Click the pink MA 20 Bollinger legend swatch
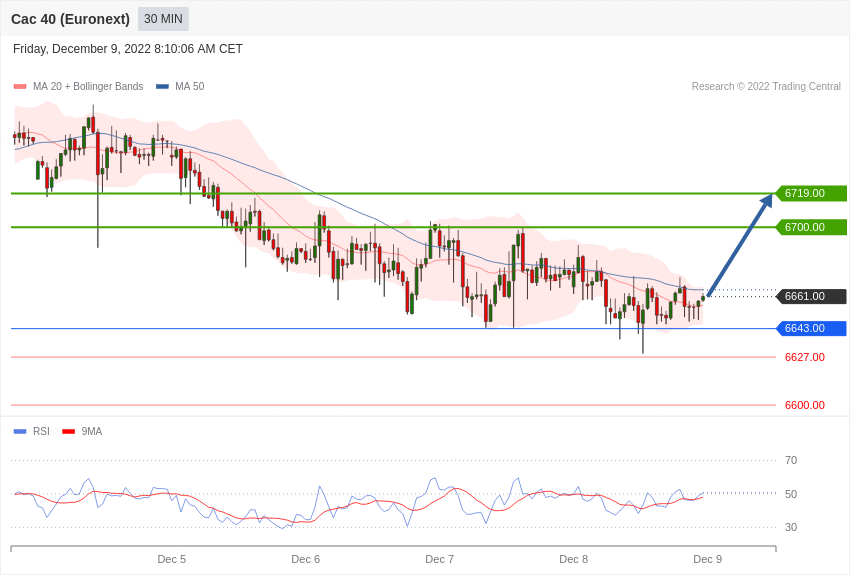 (20, 87)
